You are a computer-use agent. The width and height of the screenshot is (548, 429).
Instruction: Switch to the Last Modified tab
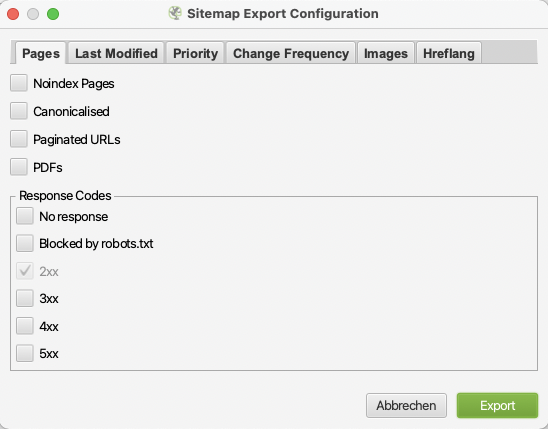pyautogui.click(x=116, y=53)
